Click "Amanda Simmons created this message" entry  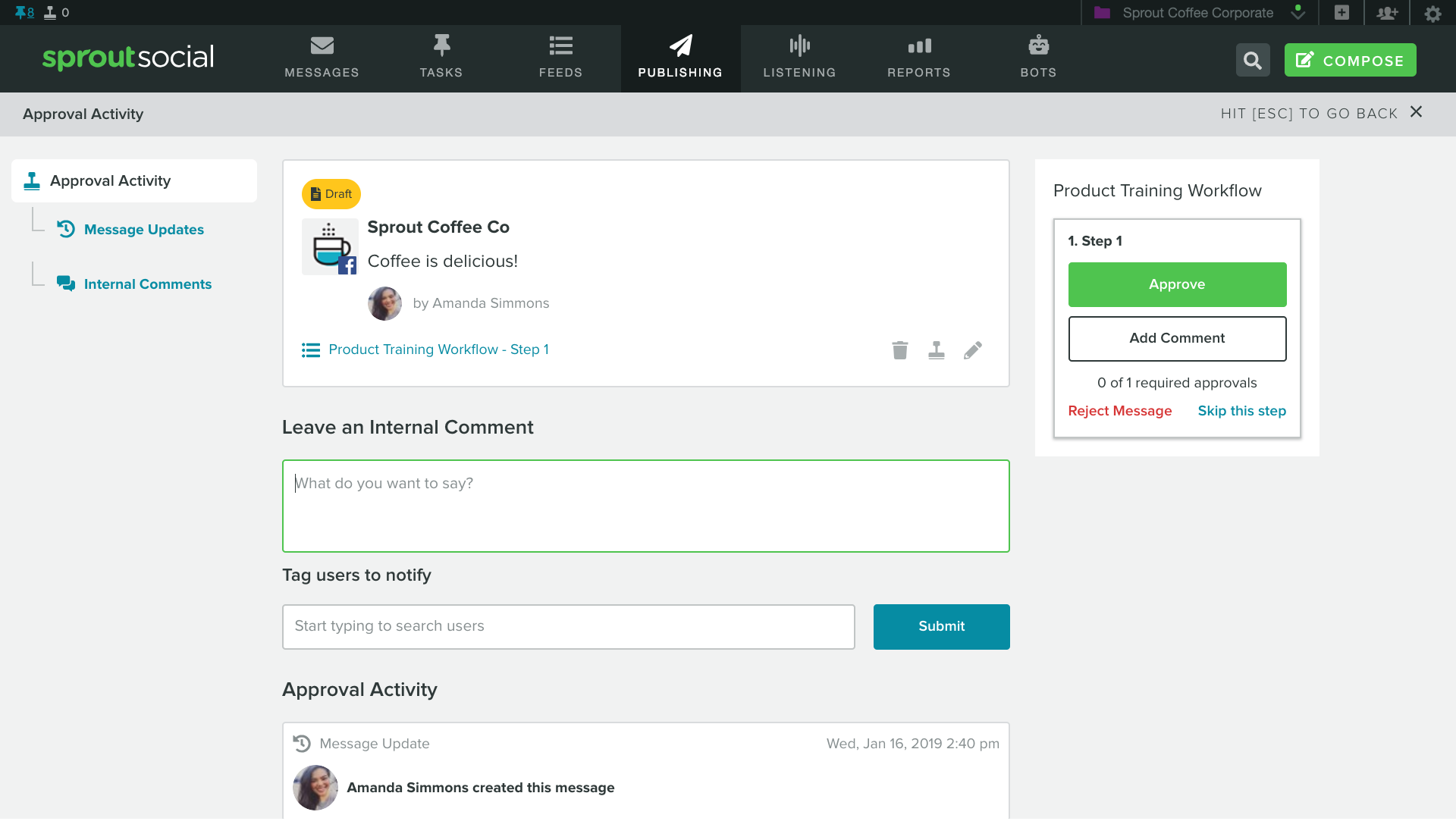click(481, 788)
